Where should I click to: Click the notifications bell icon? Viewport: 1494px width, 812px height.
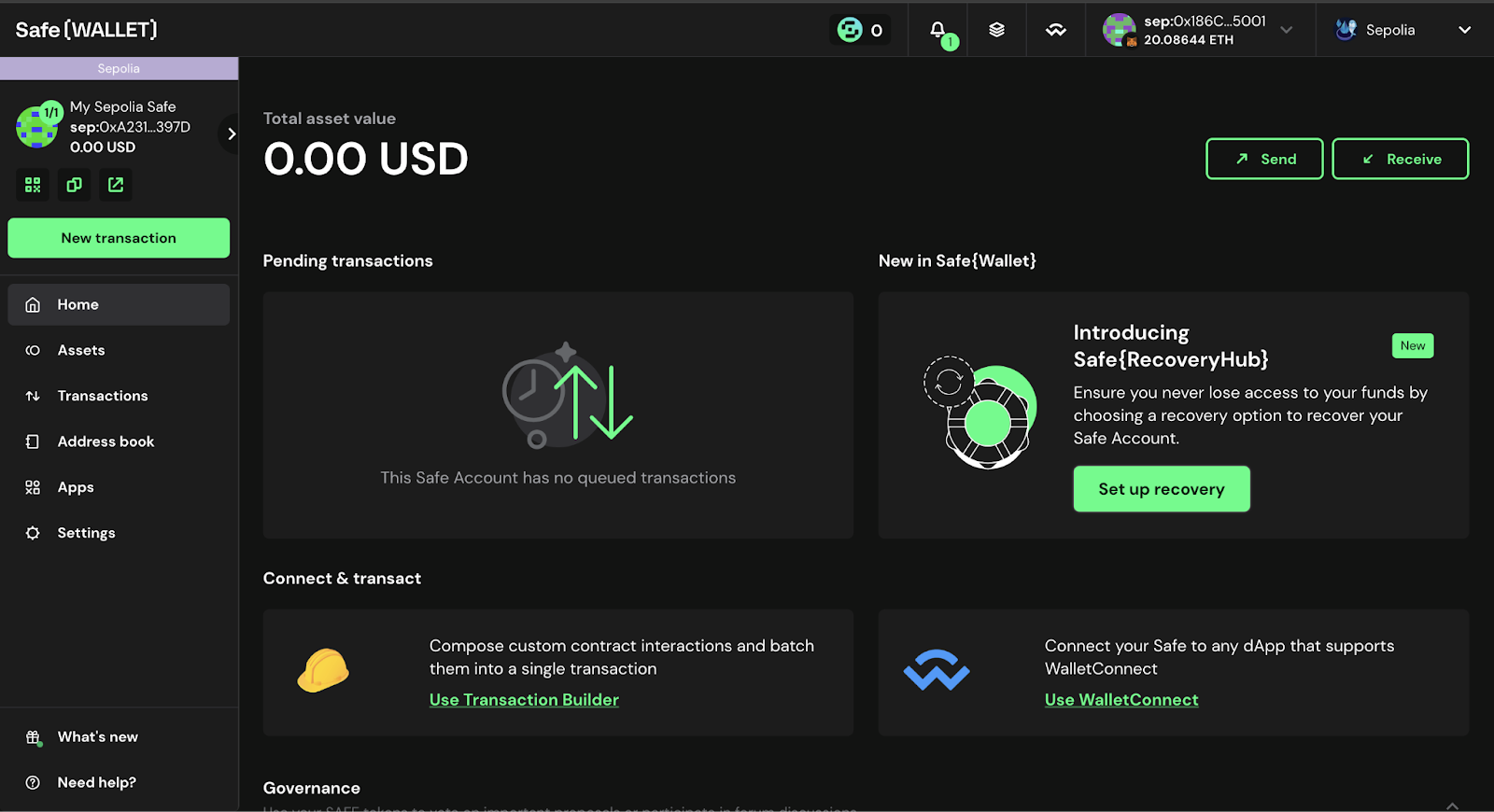937,30
